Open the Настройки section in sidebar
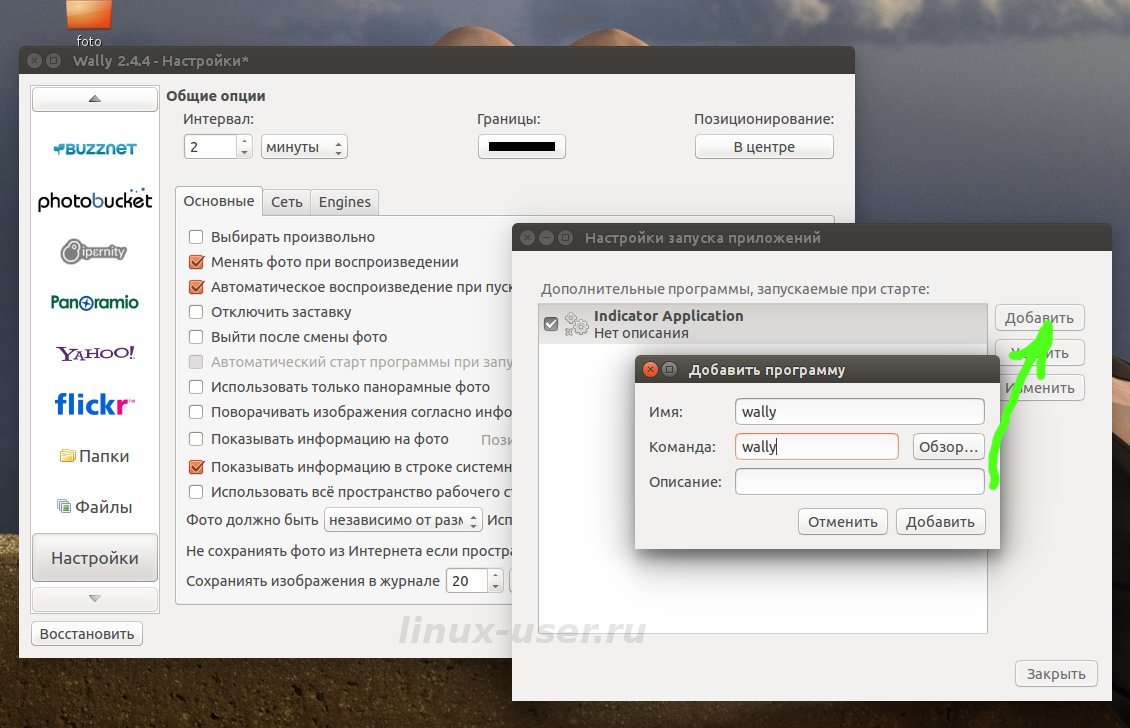The width and height of the screenshot is (1130, 728). (x=94, y=558)
